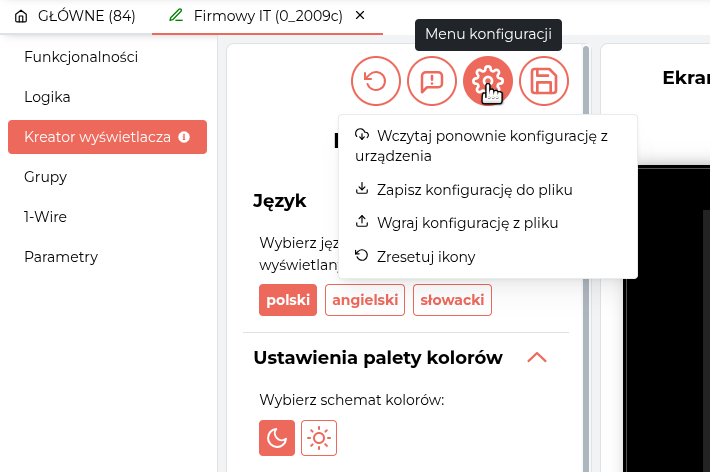Select the dark mode moon icon
Viewport: 710px width, 472px height.
tap(277, 438)
